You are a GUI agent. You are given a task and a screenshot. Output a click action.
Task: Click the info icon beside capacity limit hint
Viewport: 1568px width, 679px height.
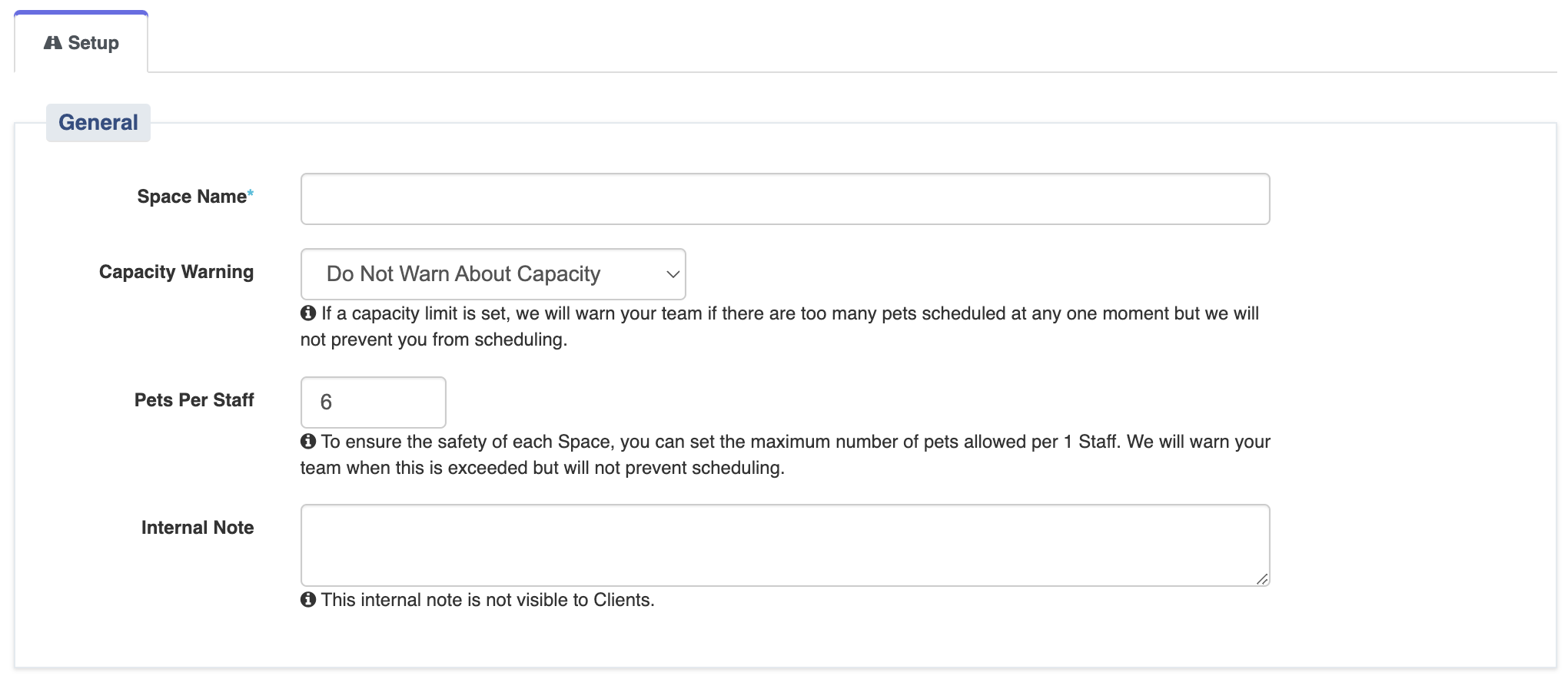(308, 313)
